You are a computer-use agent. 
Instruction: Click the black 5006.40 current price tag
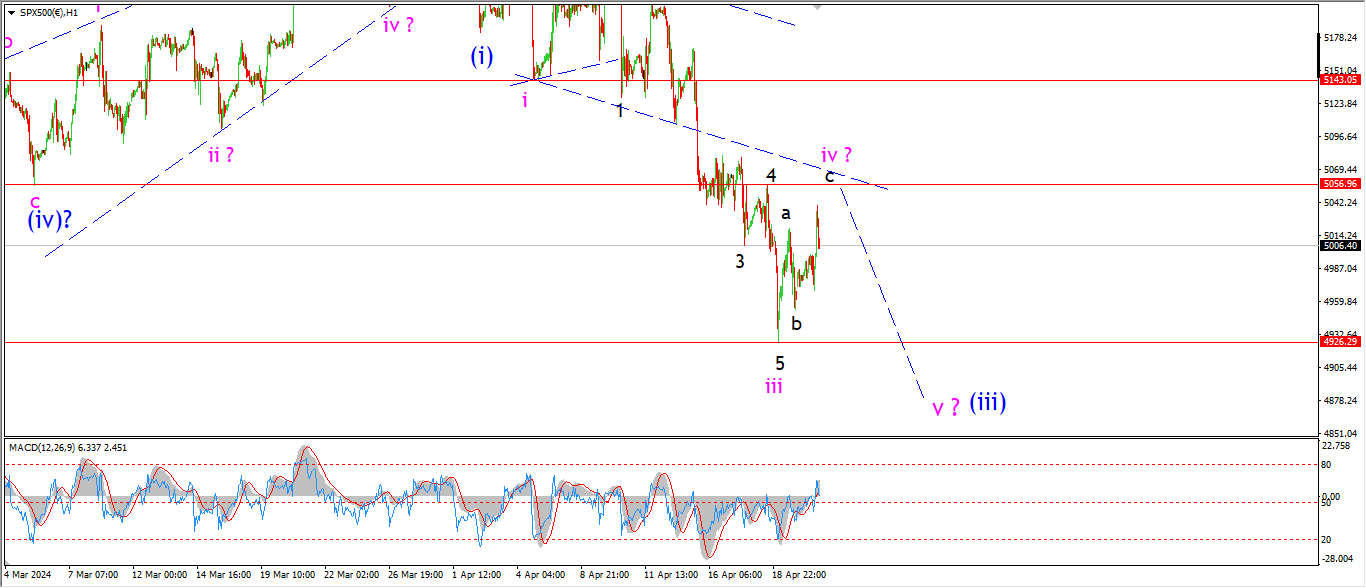click(x=1340, y=245)
